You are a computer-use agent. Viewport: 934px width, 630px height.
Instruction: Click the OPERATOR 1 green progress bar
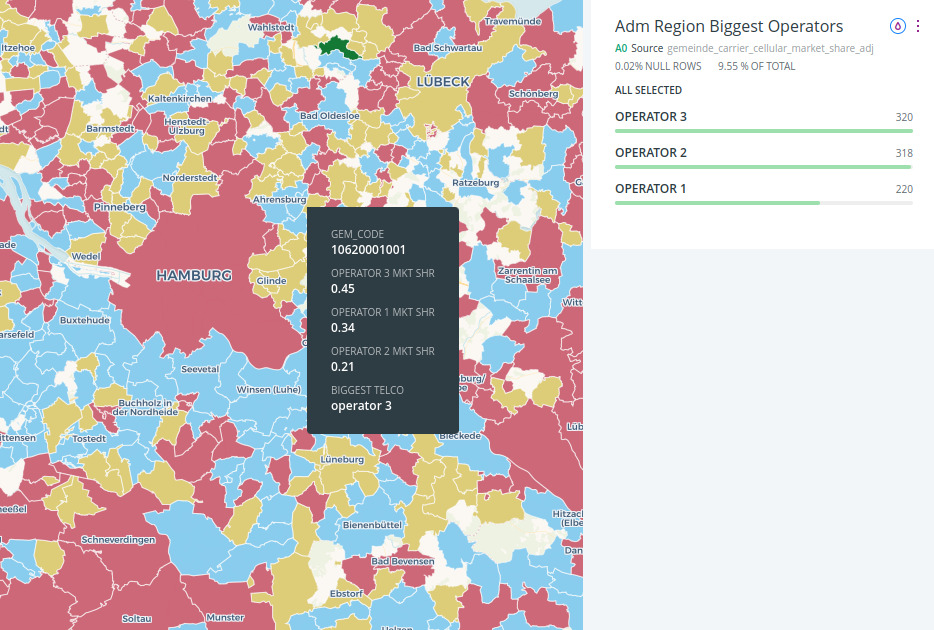[x=716, y=203]
